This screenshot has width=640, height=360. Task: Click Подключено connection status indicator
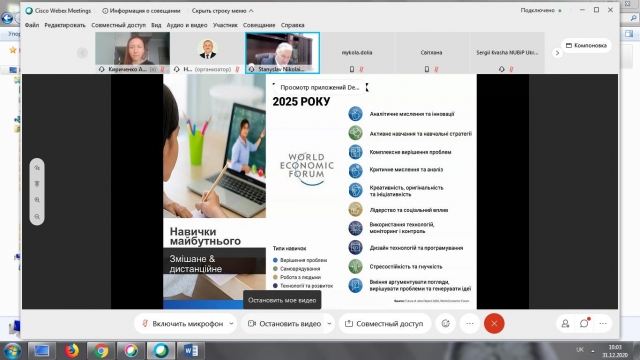[541, 10]
